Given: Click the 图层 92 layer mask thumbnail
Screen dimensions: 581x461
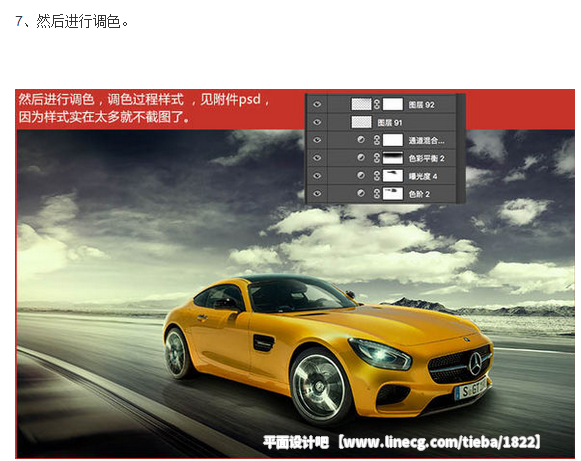Looking at the screenshot, I should [393, 104].
